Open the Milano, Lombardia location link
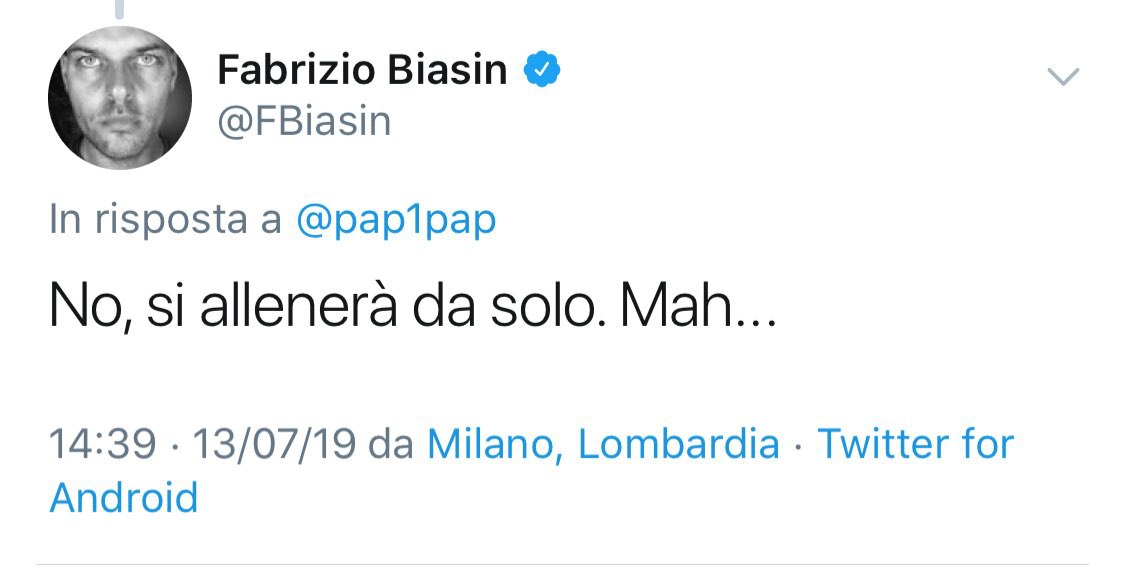The image size is (1125, 584). click(603, 444)
